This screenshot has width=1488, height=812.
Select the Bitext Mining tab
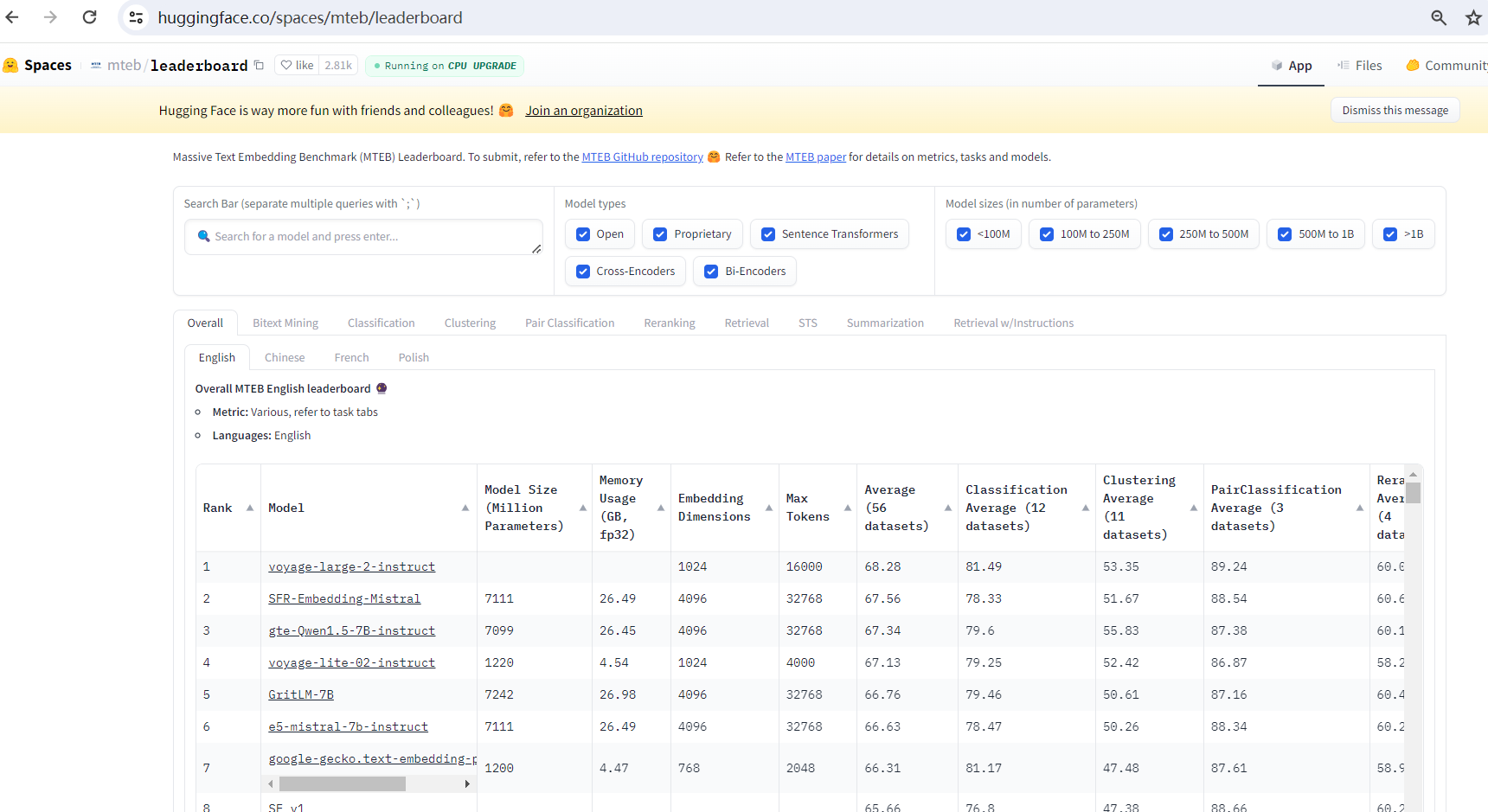point(285,323)
